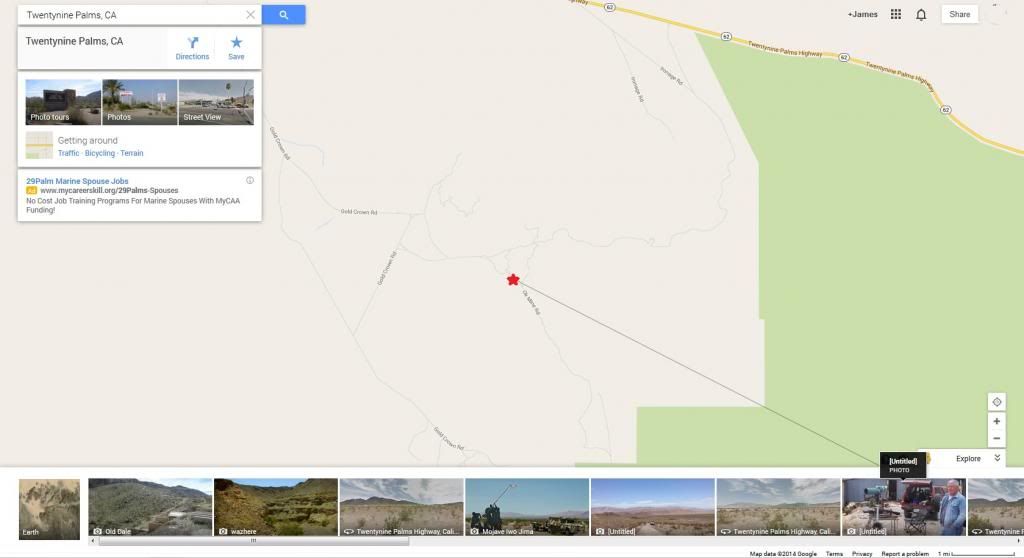Click the my-location target icon
The image size is (1024, 558).
coord(997,402)
